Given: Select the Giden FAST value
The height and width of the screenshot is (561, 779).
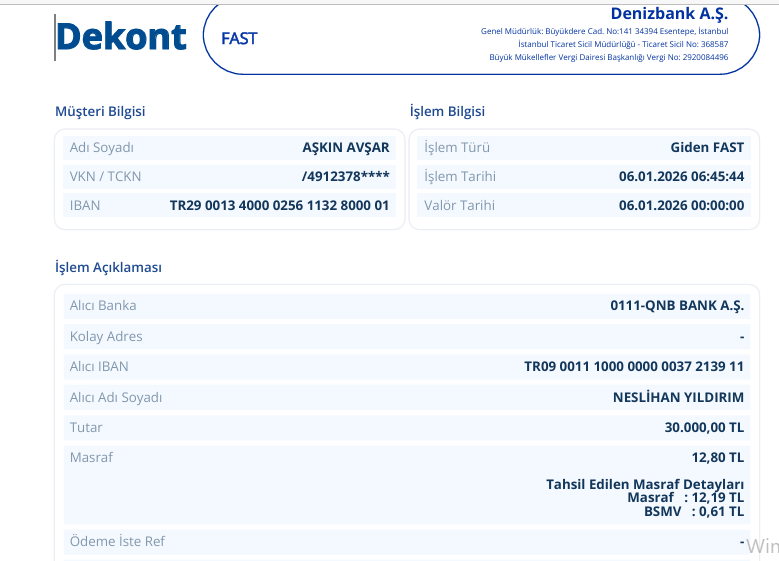Looking at the screenshot, I should pos(707,148).
